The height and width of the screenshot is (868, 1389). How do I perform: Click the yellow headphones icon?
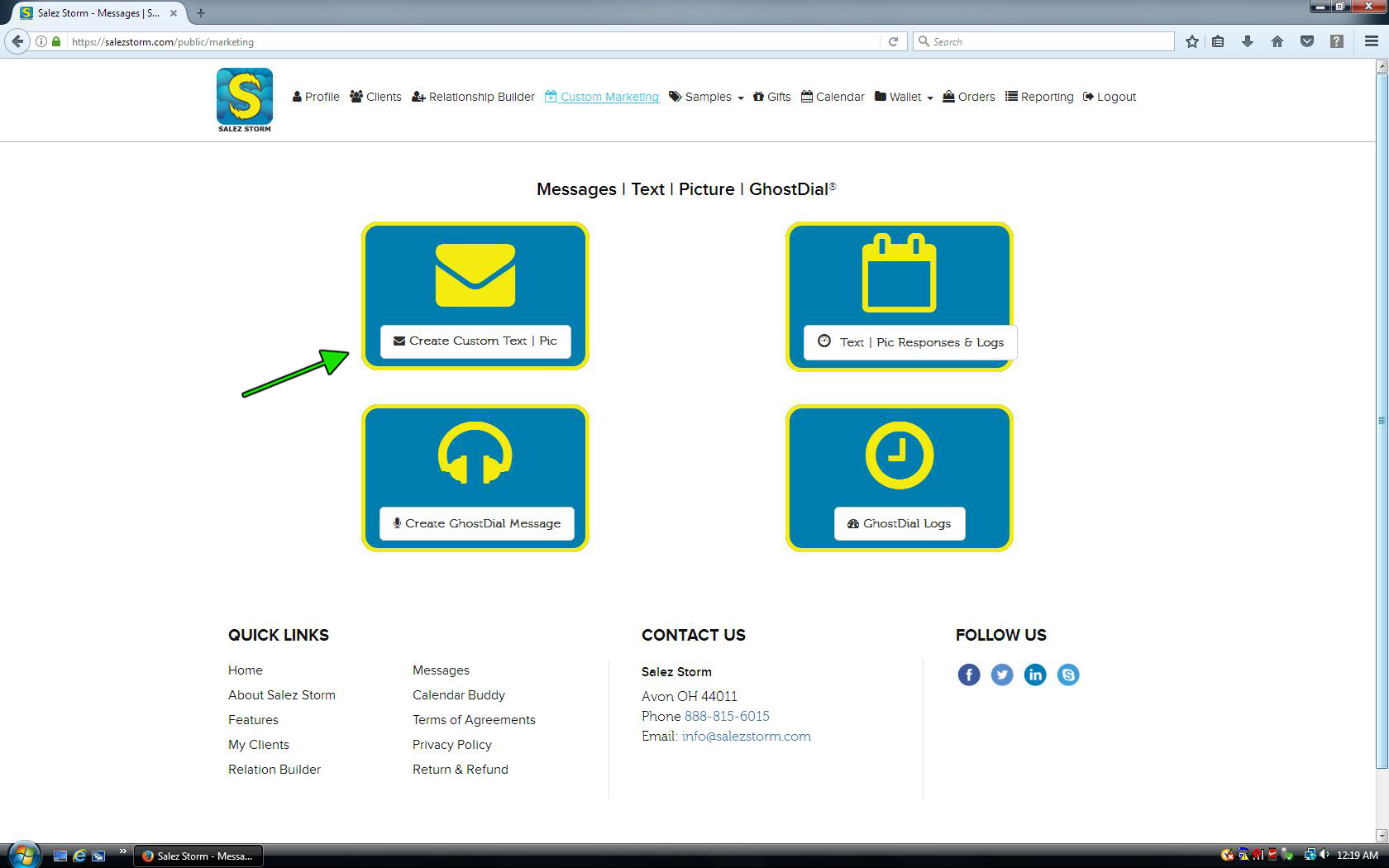tap(475, 454)
